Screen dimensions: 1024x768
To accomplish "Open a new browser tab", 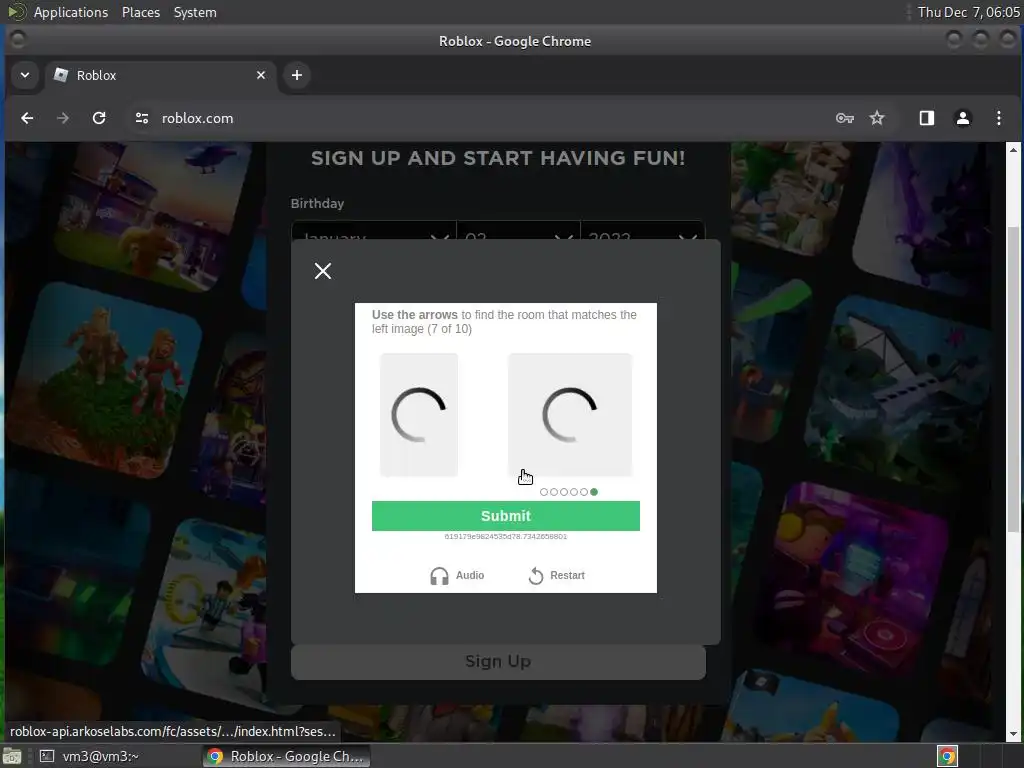I will 296,75.
